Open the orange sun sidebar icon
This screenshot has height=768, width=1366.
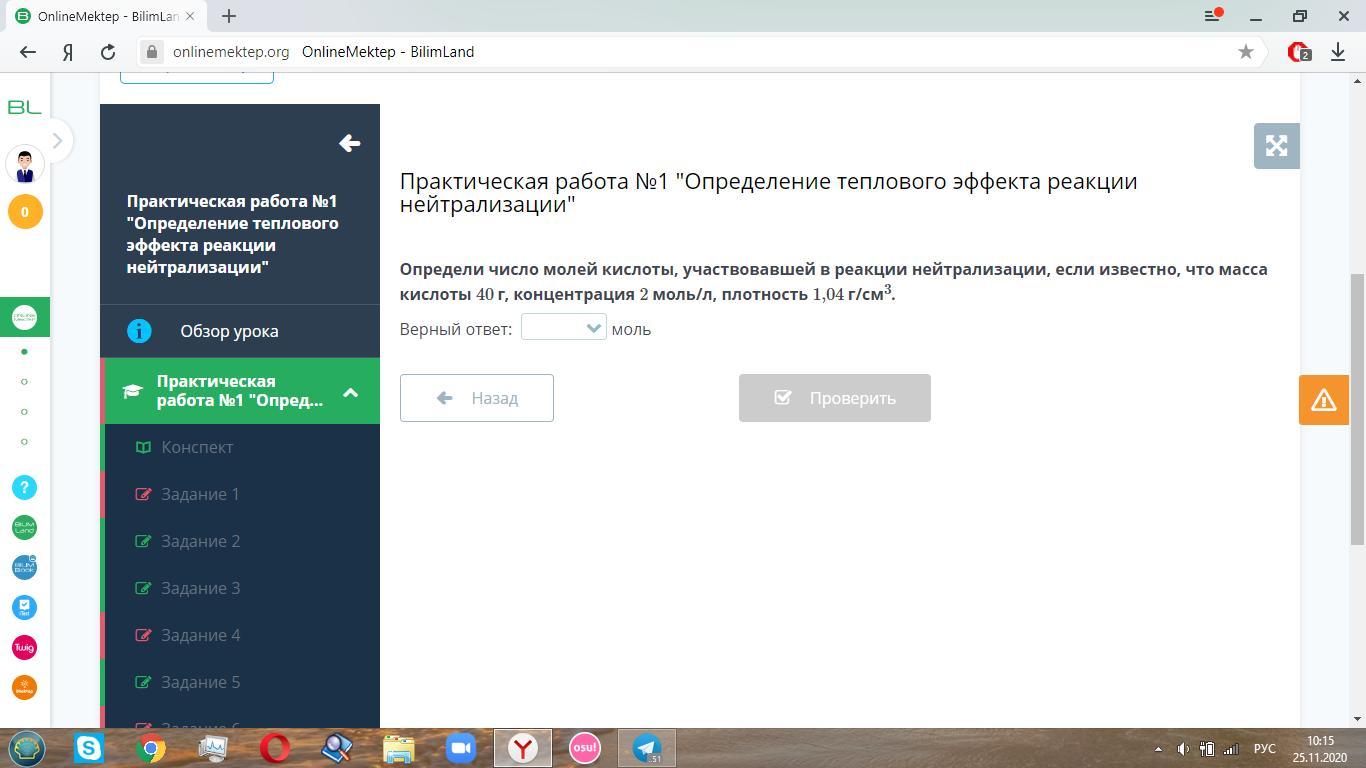click(x=25, y=687)
